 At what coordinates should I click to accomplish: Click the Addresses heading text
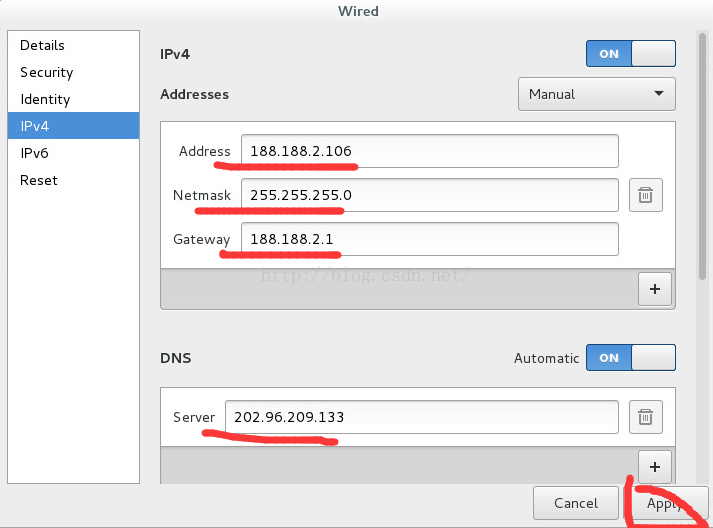pos(195,94)
